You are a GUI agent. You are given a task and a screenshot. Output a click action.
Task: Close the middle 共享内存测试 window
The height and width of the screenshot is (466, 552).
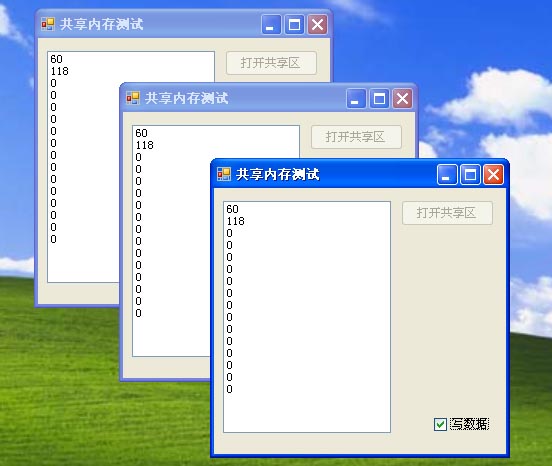pyautogui.click(x=402, y=98)
